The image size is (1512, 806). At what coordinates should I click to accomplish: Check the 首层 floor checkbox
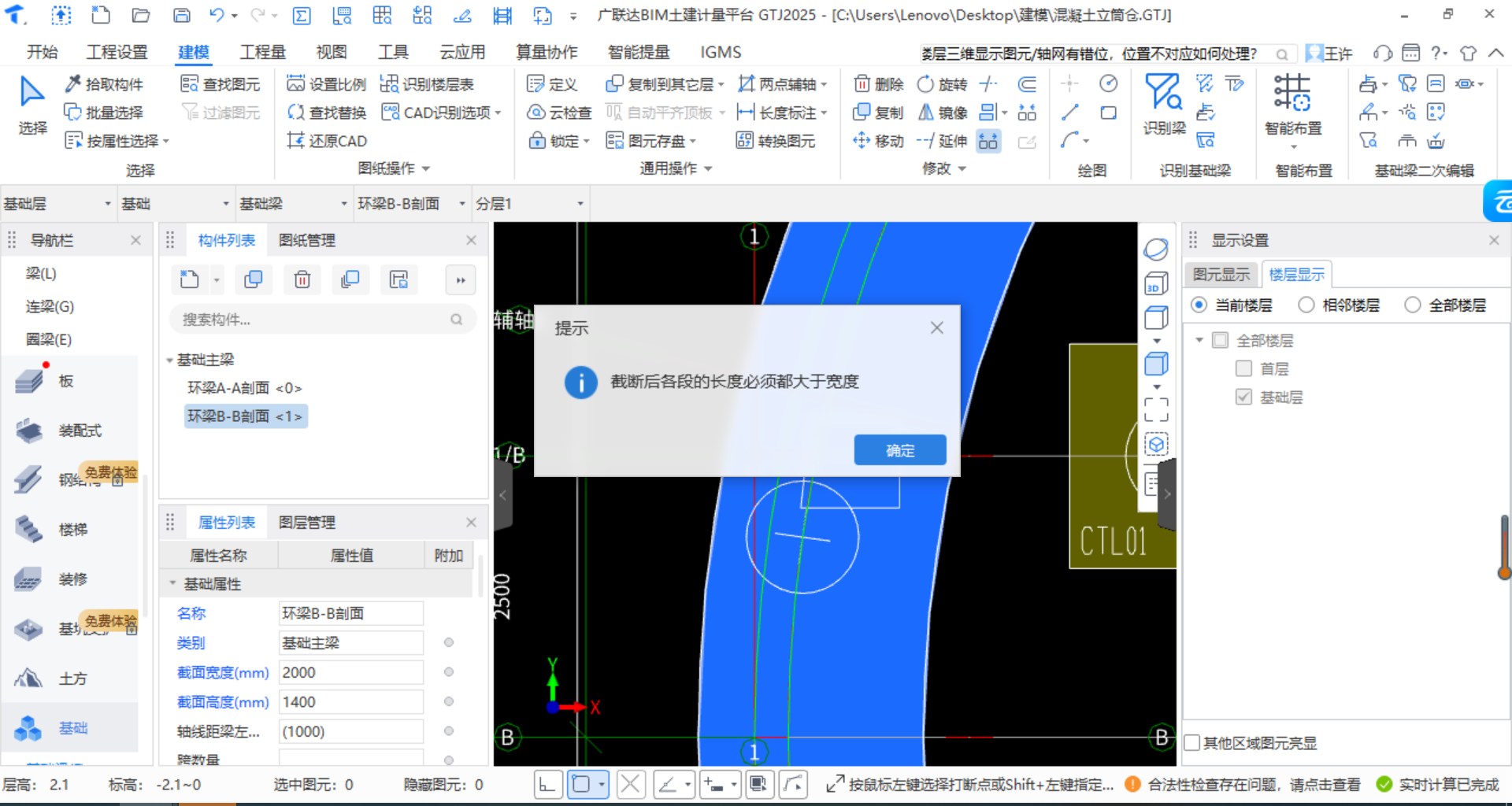[x=1244, y=368]
